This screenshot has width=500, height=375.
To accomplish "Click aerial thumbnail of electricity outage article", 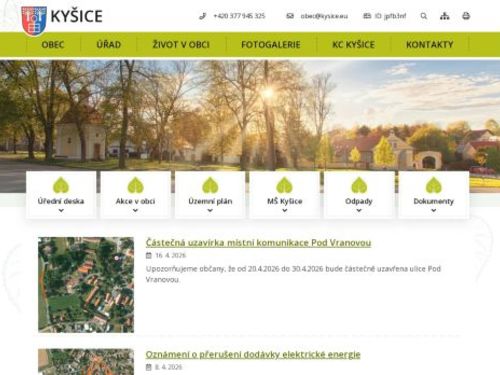I will pyautogui.click(x=86, y=362).
